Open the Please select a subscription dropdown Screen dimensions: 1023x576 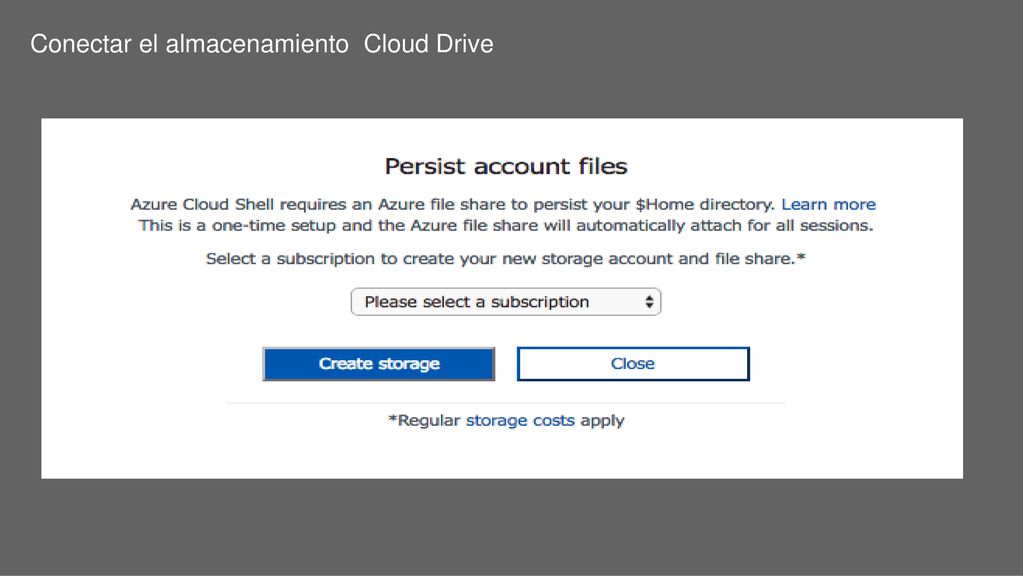point(506,302)
